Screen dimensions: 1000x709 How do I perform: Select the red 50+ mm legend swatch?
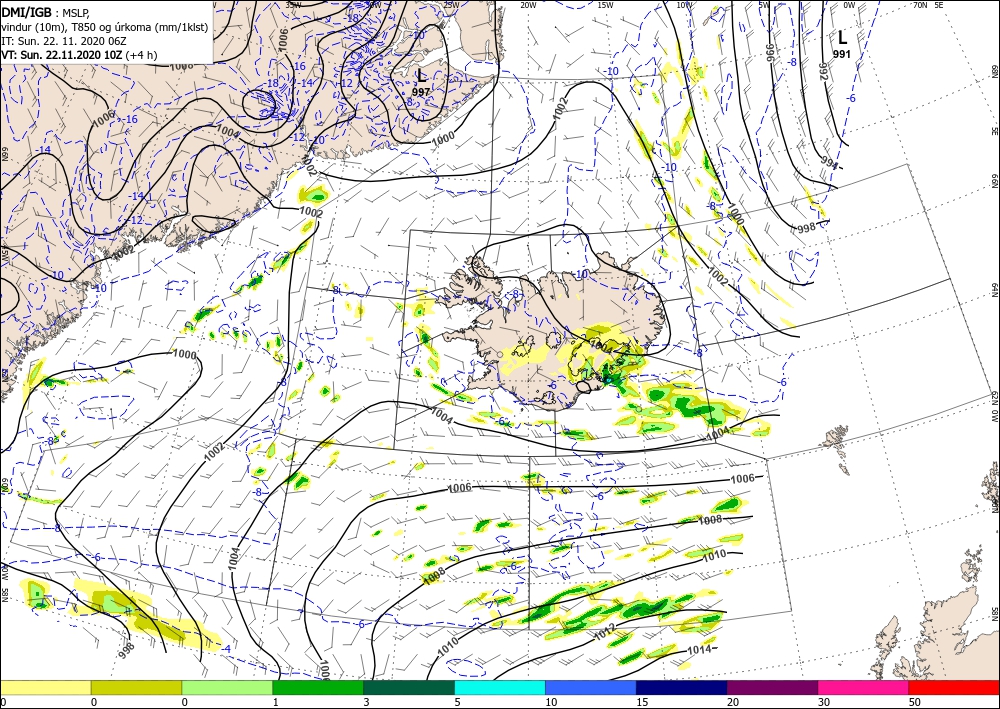click(954, 687)
